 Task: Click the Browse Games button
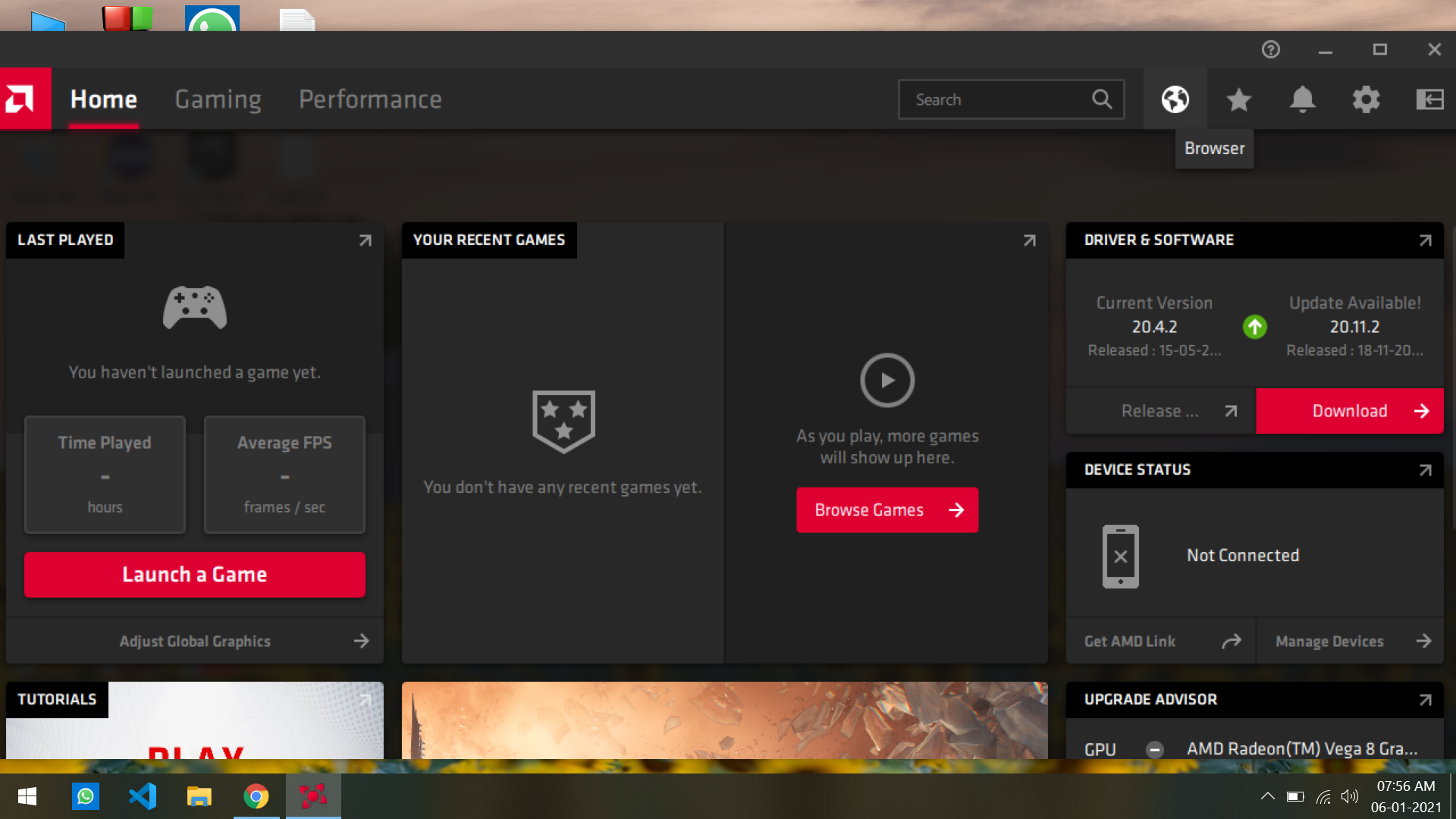[887, 510]
